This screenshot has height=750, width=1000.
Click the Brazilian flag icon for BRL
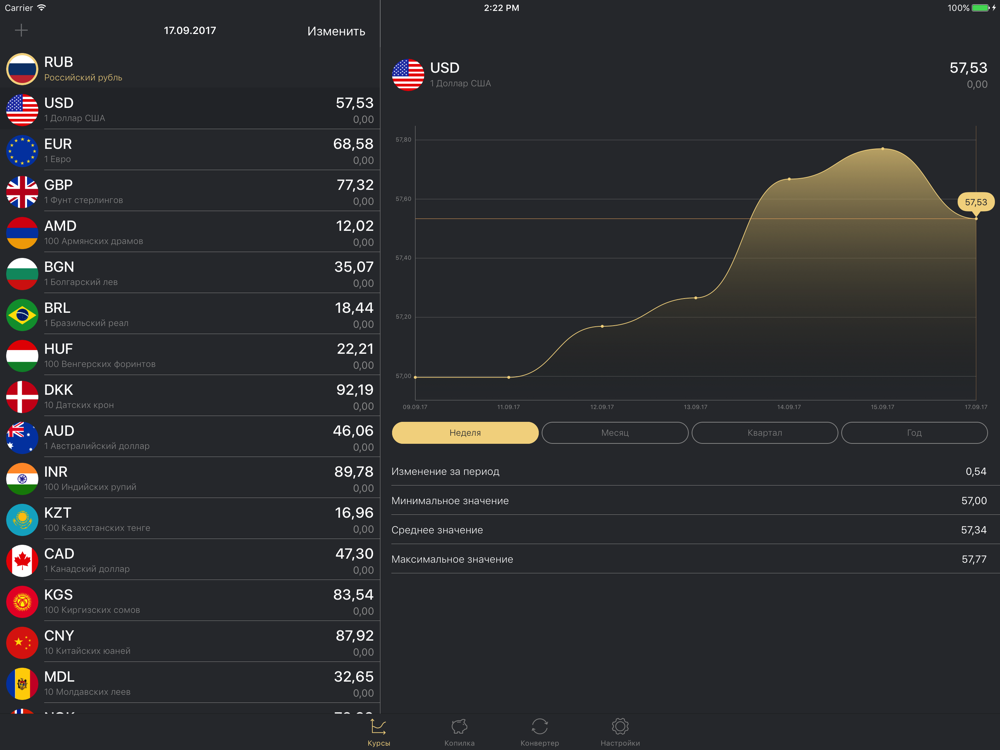pyautogui.click(x=22, y=315)
